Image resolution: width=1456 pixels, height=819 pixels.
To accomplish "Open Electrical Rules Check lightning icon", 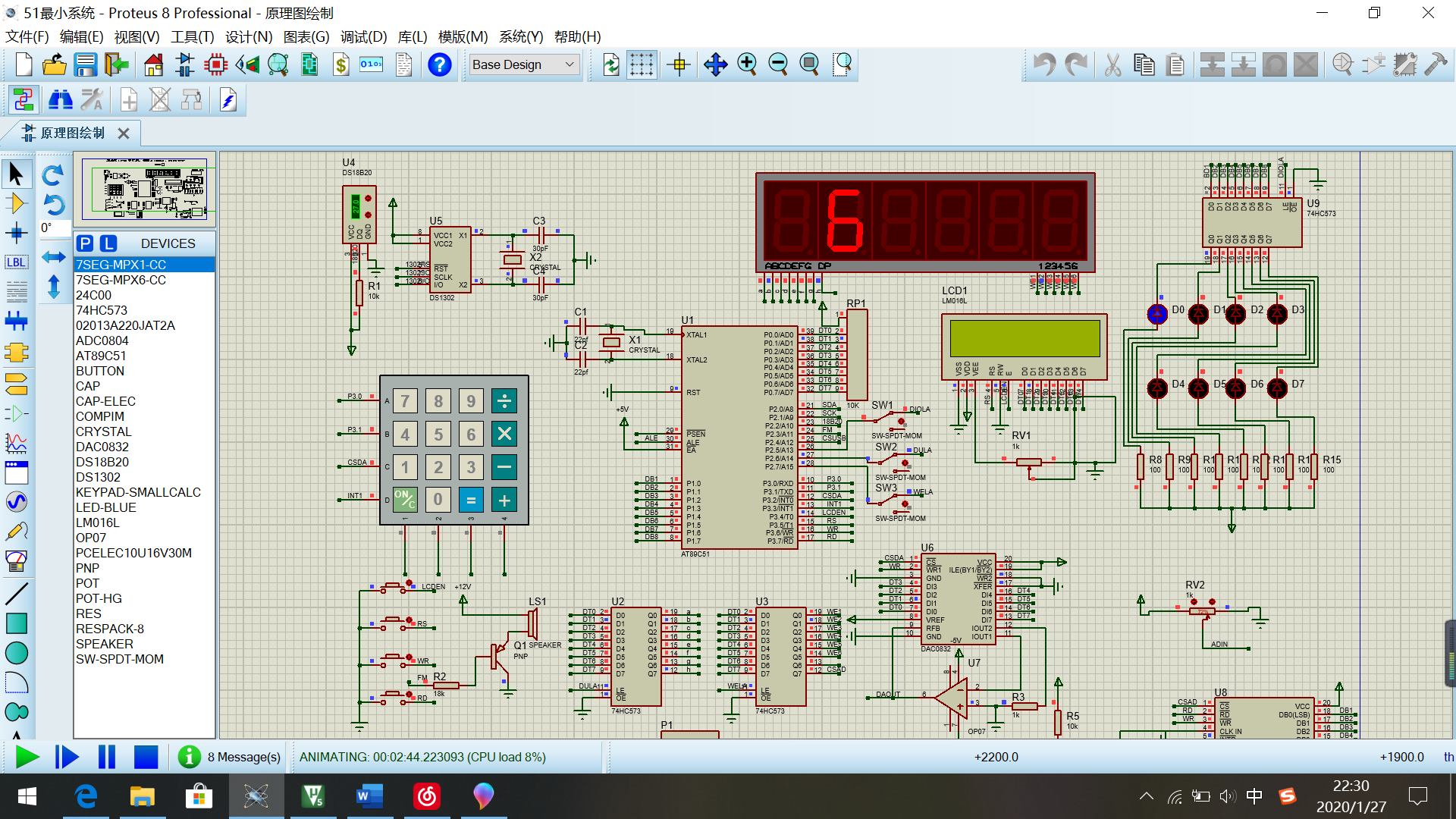I will coord(228,100).
